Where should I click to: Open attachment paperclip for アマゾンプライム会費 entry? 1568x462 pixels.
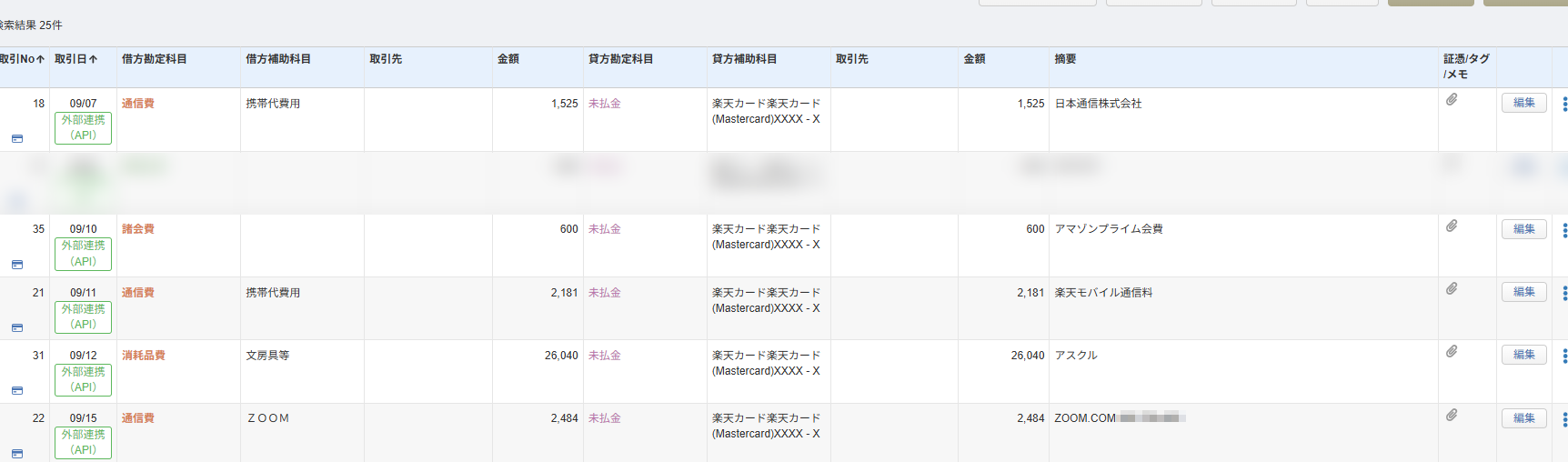click(x=1452, y=226)
